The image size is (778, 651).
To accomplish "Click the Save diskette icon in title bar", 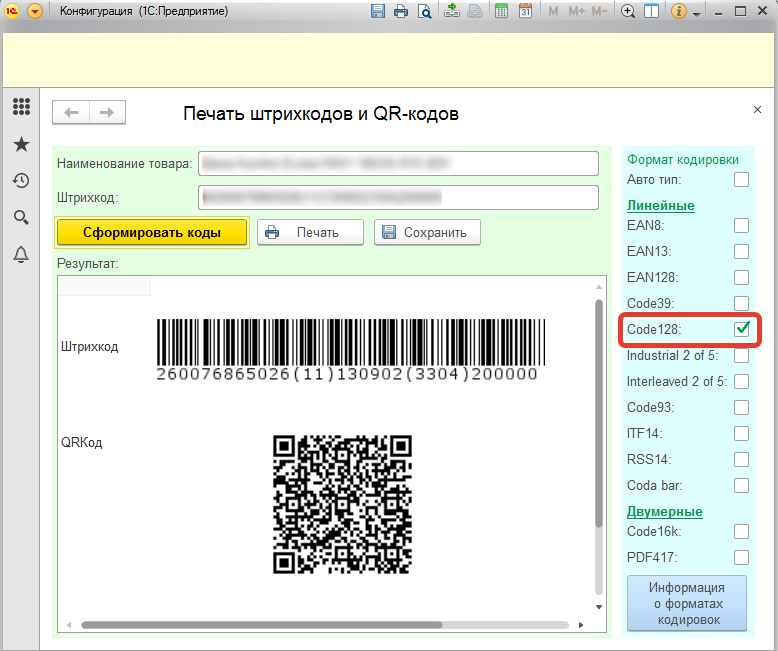I will tap(378, 11).
